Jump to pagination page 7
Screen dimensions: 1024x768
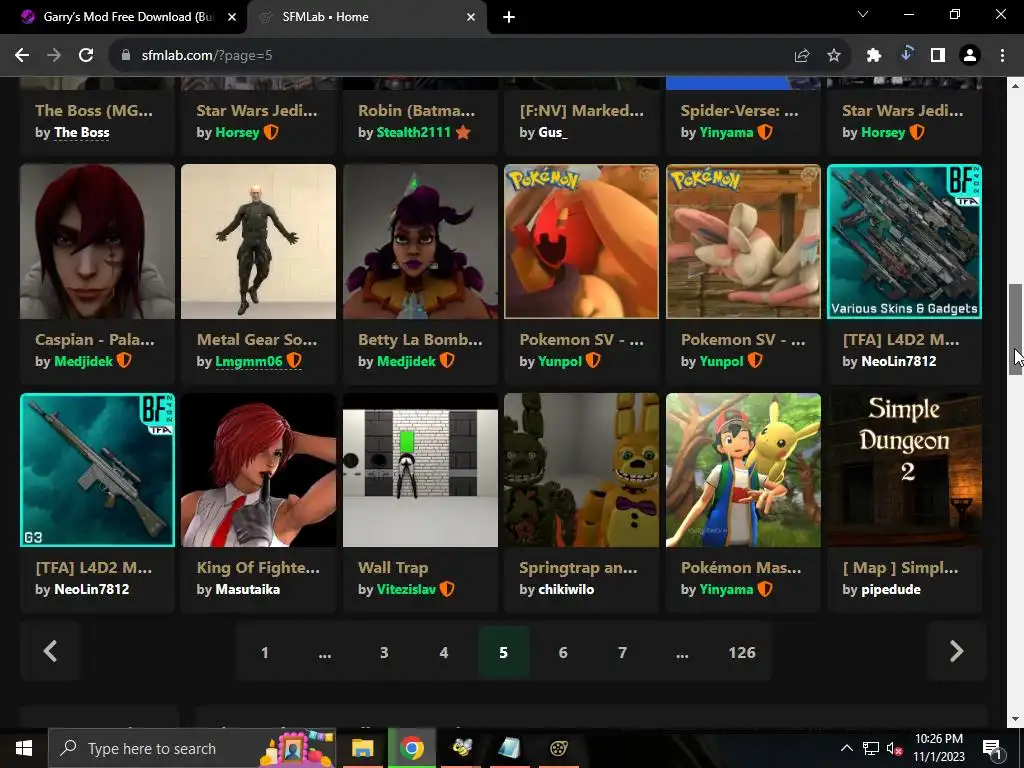pyautogui.click(x=622, y=652)
